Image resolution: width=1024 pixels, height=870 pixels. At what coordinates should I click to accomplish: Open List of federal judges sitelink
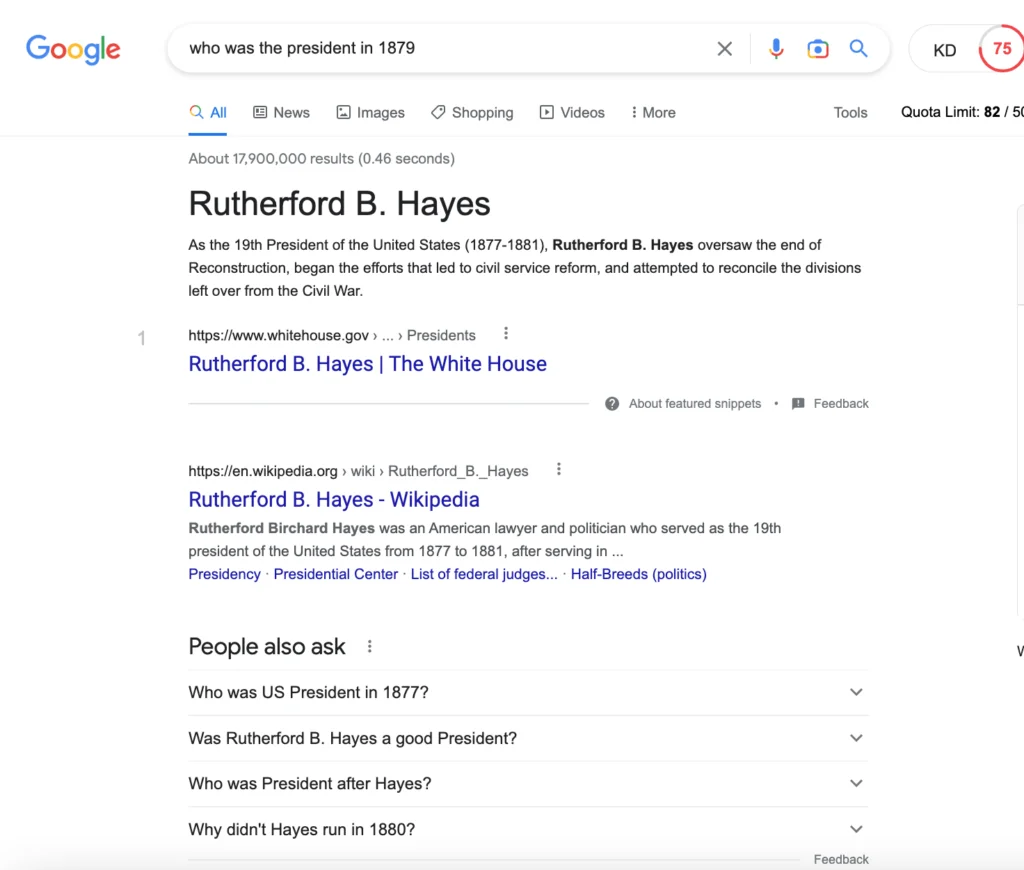484,574
